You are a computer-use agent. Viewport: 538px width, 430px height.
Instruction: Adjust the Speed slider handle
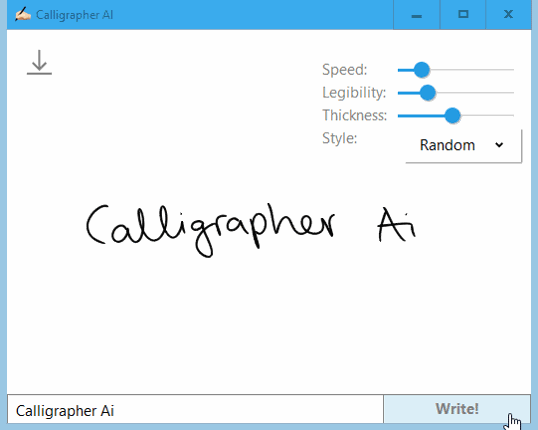point(422,70)
